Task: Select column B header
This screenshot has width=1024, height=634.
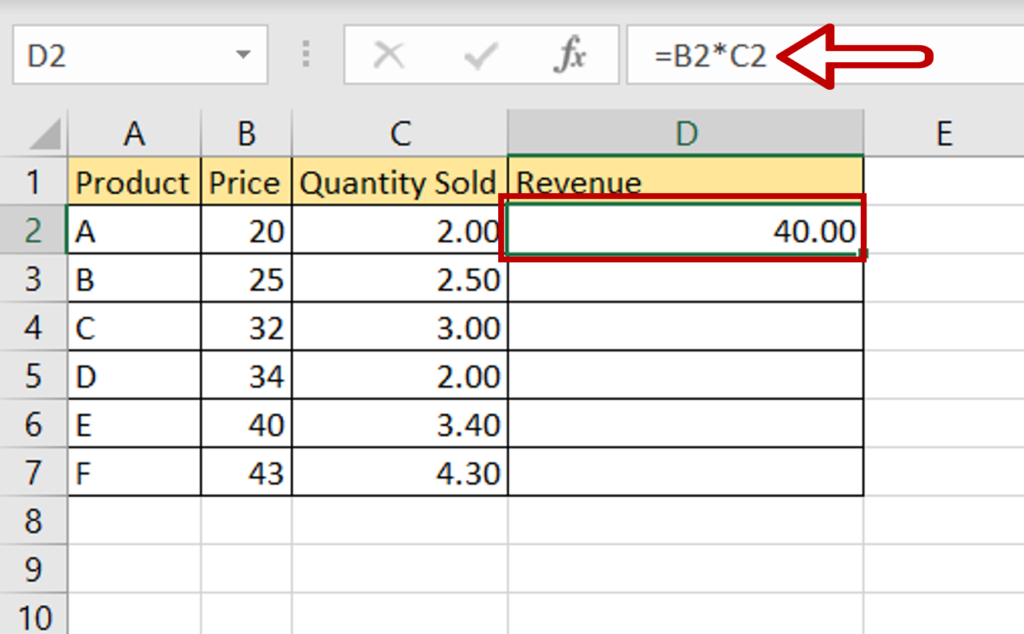Action: [246, 131]
